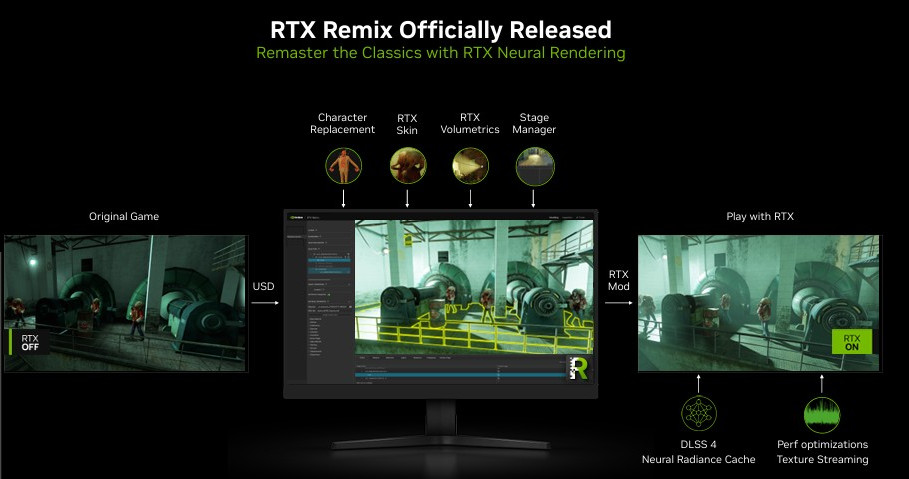This screenshot has height=479, width=909.
Task: Click the 'Original Game' caption
Action: tap(124, 216)
